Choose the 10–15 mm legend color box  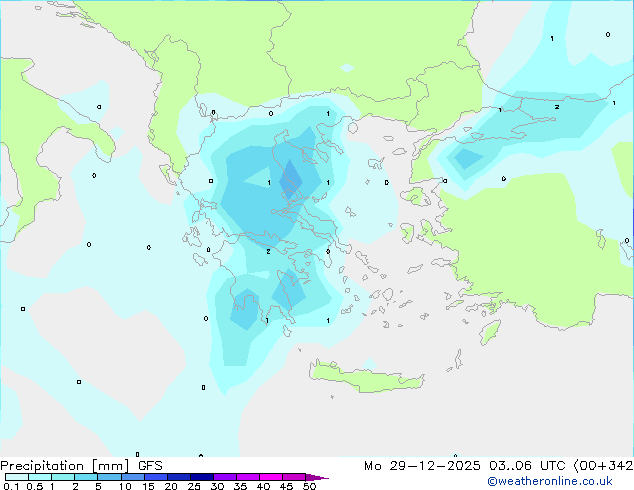coord(132,477)
